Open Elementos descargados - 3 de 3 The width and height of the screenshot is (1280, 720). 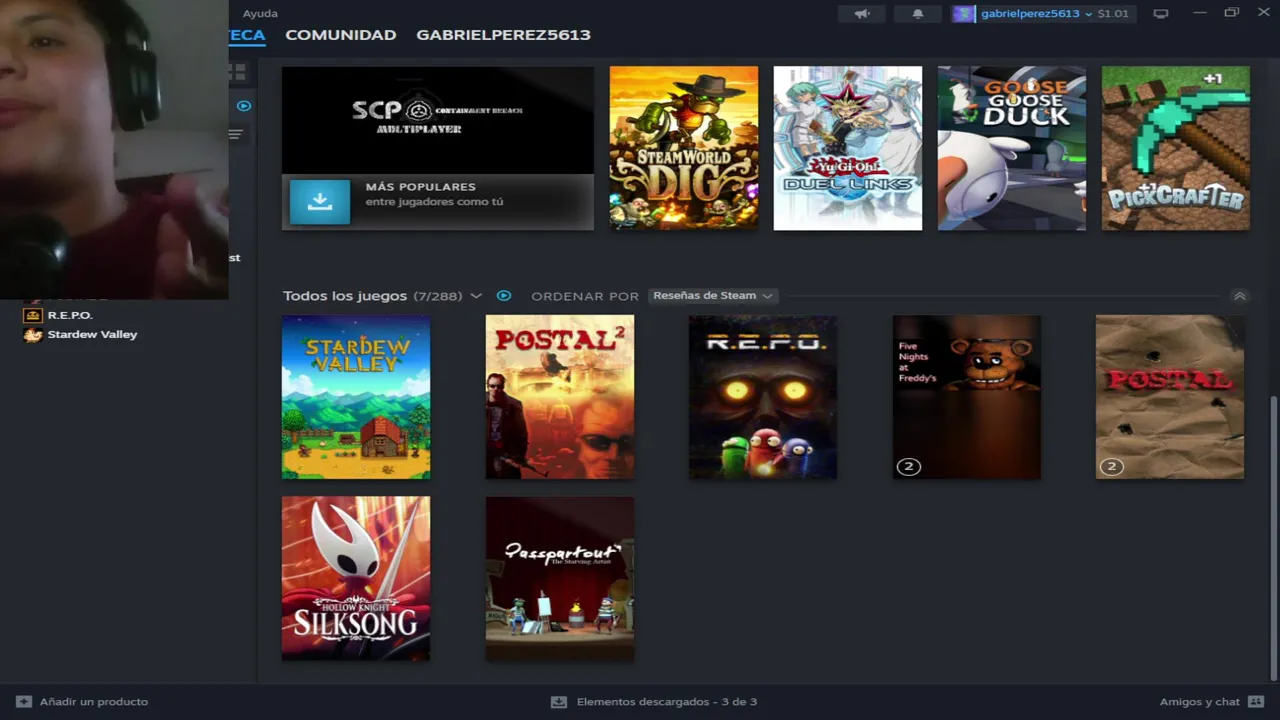(x=667, y=702)
